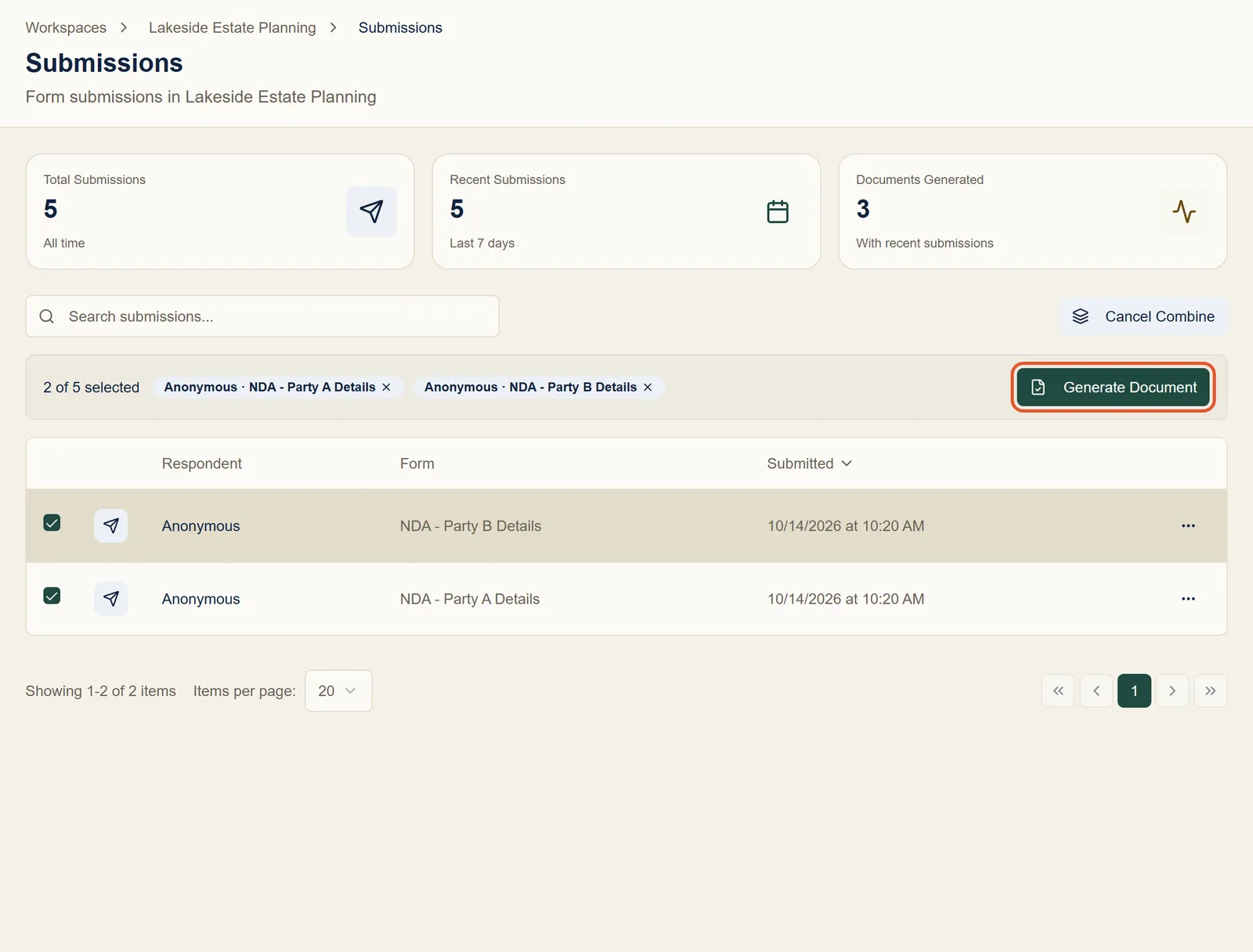Click the "Showing 1-2 of 2 items" text
This screenshot has height=952, width=1253.
[x=100, y=691]
